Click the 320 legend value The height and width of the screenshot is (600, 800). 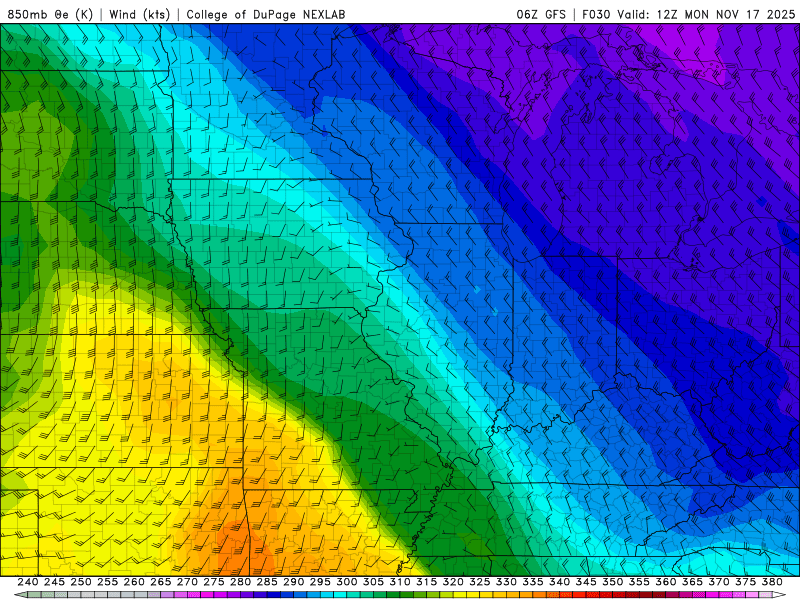point(453,582)
